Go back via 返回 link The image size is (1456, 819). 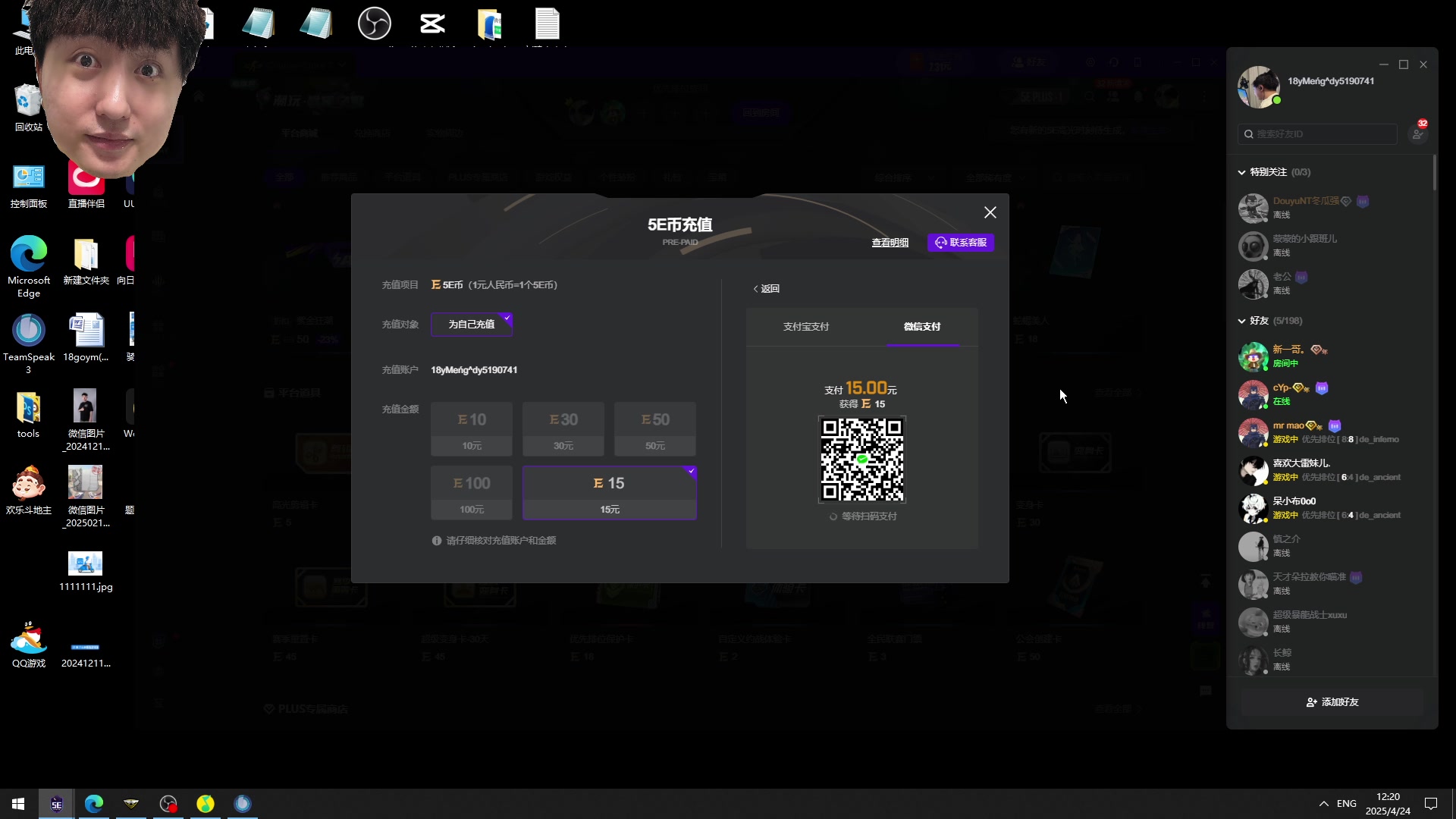point(767,289)
